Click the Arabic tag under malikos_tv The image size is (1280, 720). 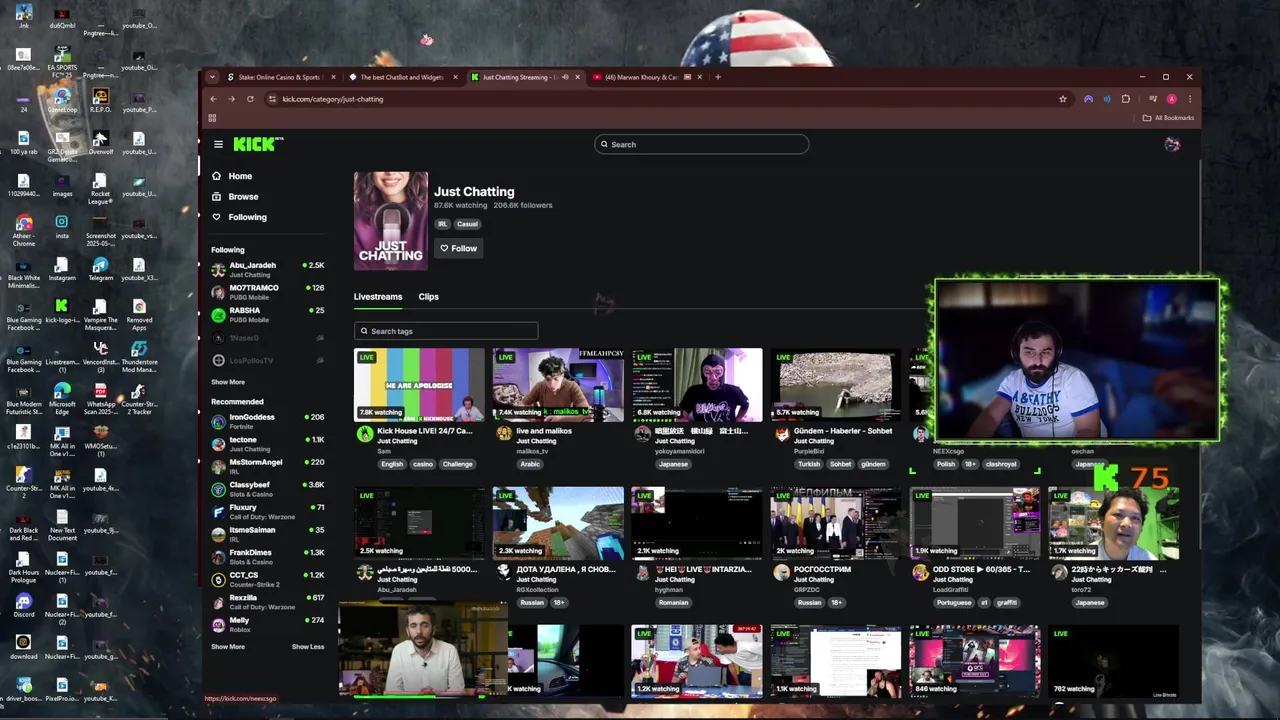pos(530,464)
